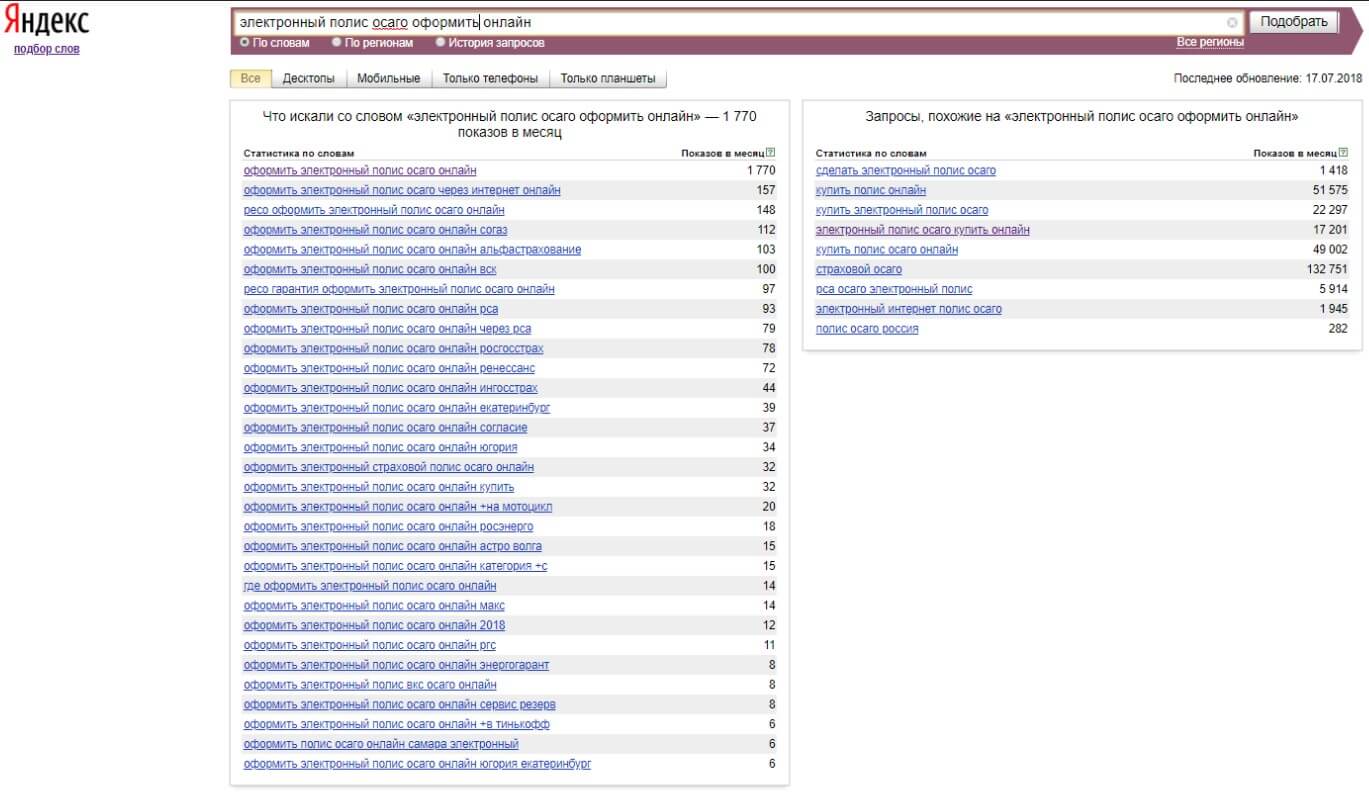Switch to the Только планшеты tab
This screenshot has height=793, width=1369.
coord(608,78)
